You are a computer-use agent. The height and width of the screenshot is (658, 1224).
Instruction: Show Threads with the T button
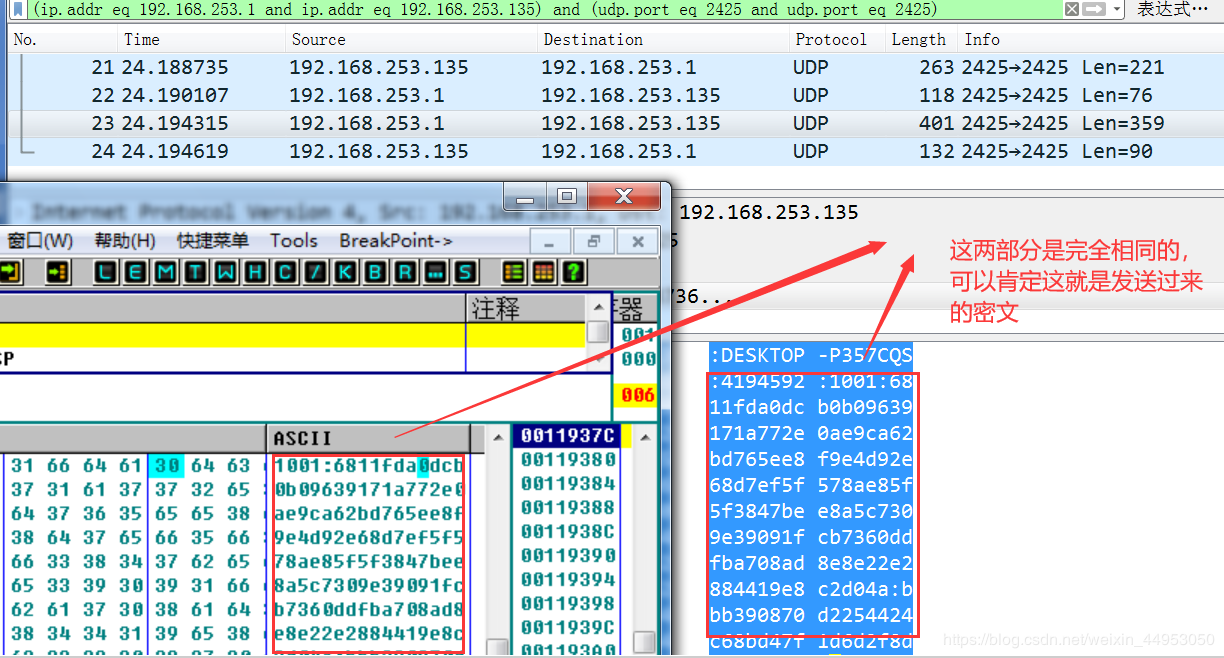[196, 272]
